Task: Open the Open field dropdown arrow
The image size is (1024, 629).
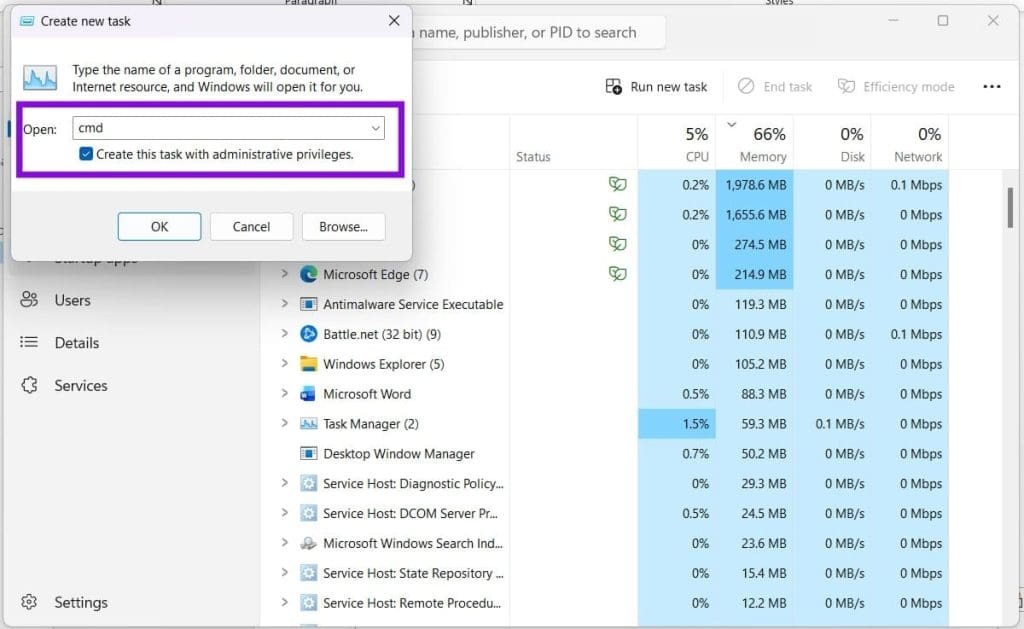Action: 376,128
